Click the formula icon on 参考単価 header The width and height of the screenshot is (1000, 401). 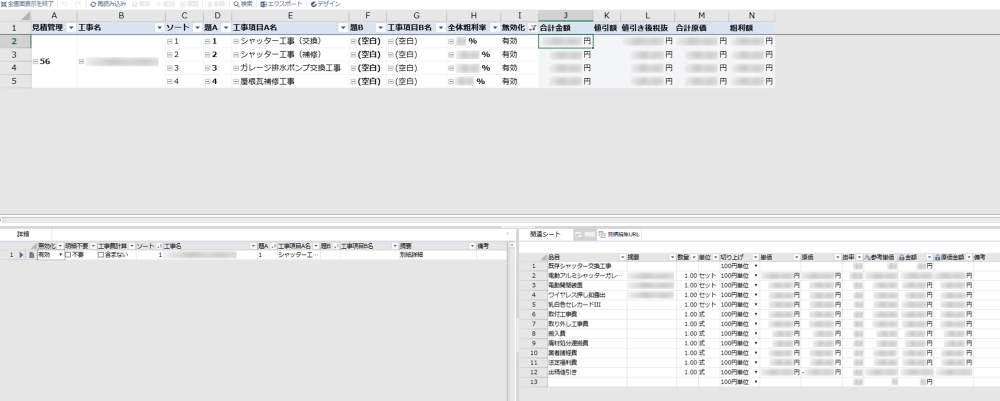pos(866,257)
